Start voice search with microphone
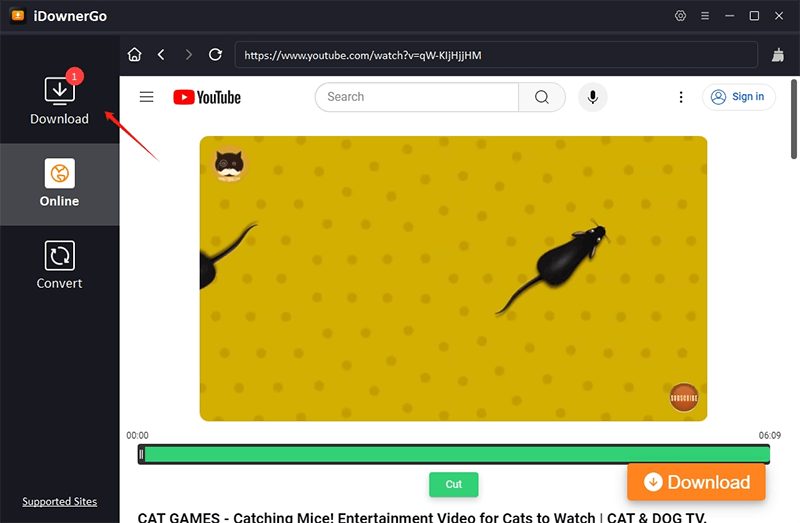This screenshot has height=523, width=800. (x=592, y=97)
